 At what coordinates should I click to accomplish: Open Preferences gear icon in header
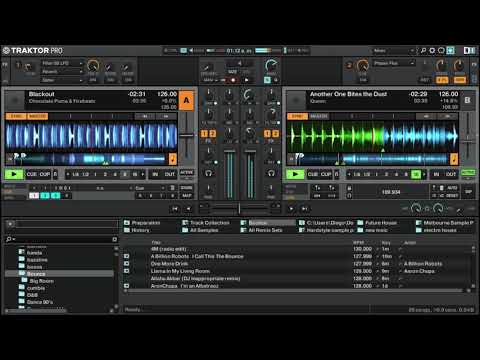pyautogui.click(x=432, y=50)
